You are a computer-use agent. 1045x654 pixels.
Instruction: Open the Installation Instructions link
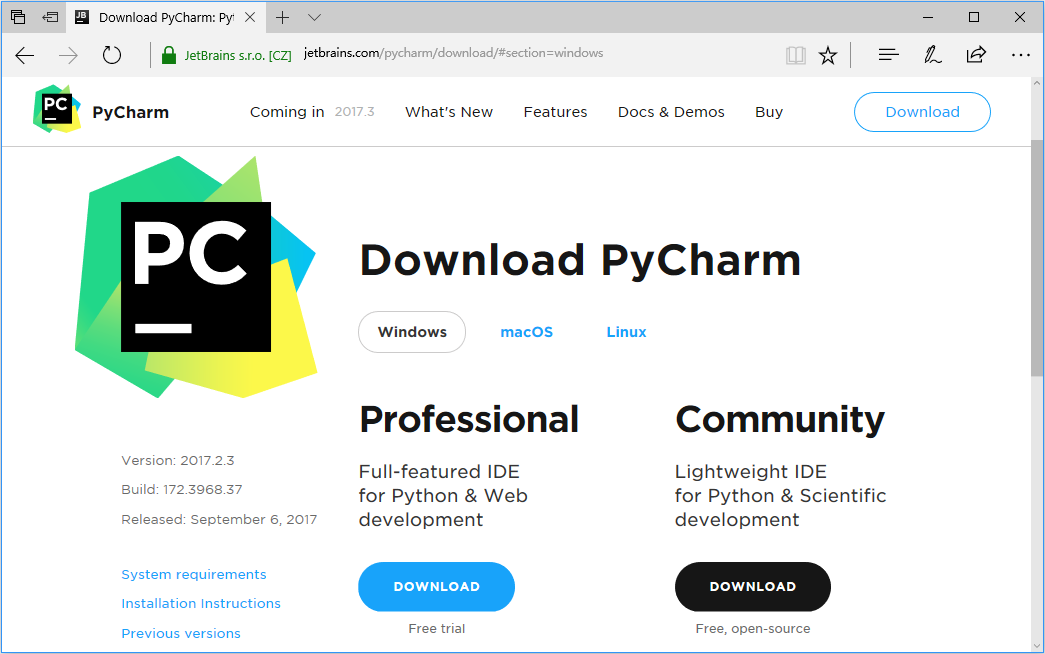point(201,603)
